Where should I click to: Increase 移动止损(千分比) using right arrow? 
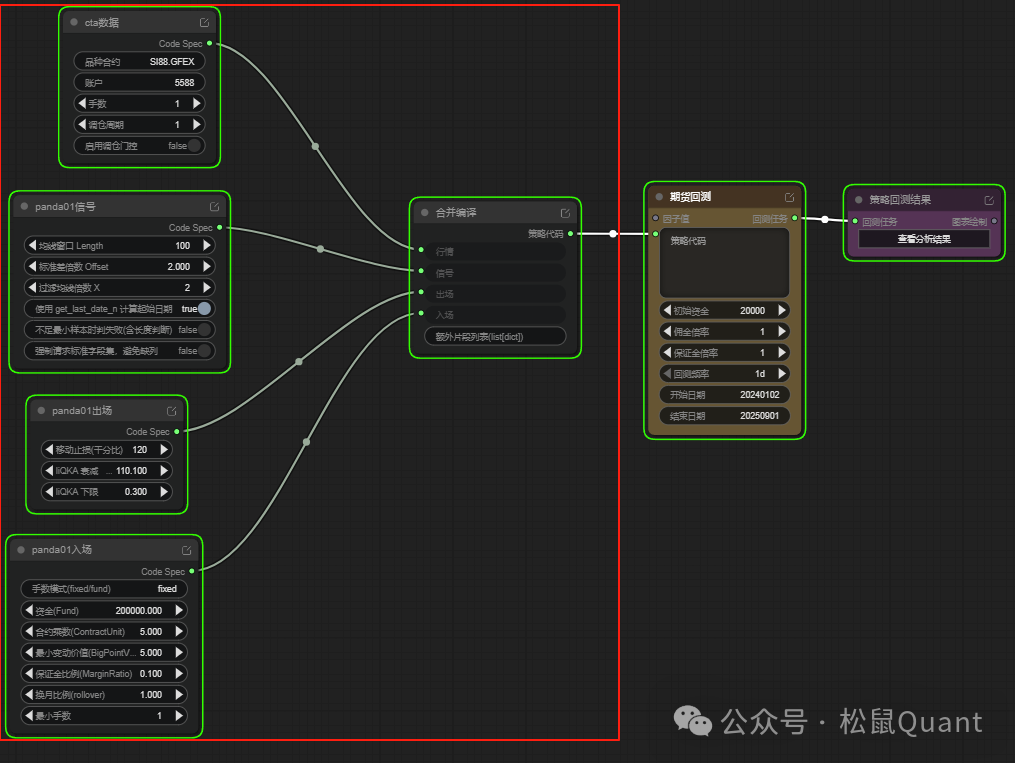point(164,450)
